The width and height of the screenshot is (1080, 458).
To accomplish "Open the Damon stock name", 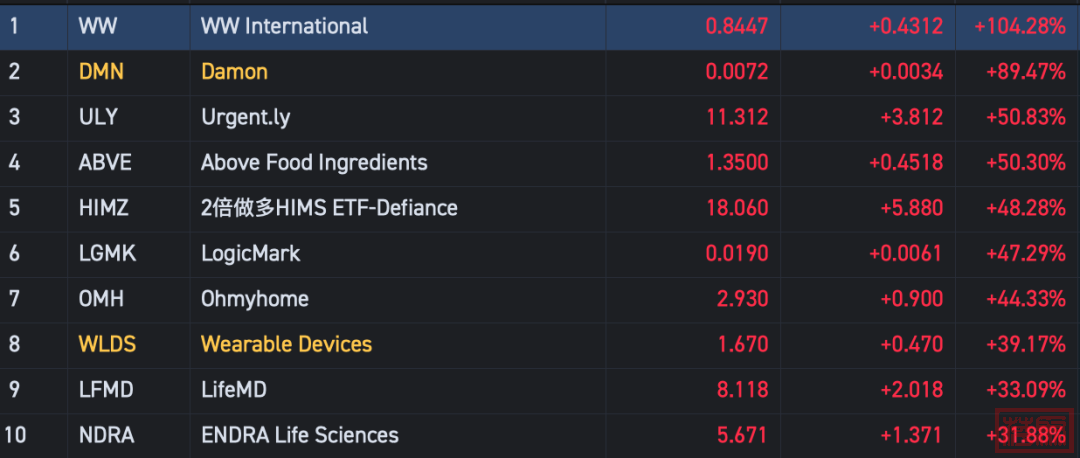I will (234, 72).
